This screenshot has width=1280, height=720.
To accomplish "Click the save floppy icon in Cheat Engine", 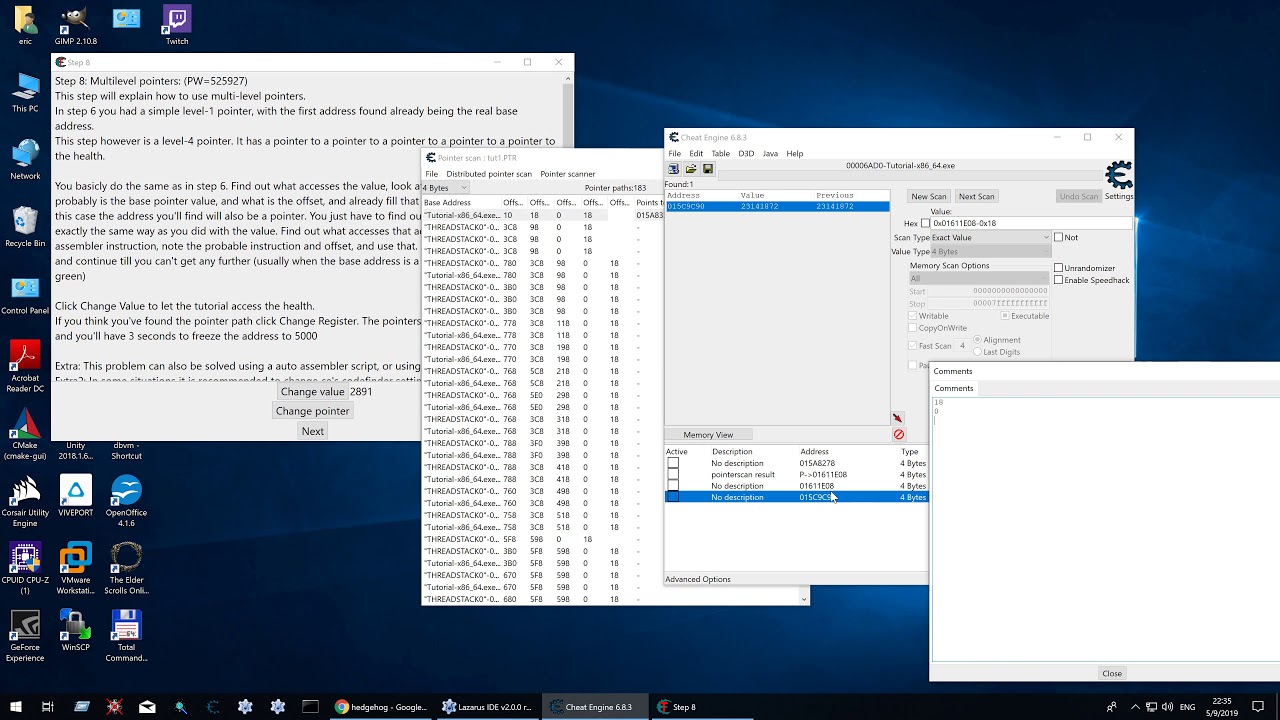I will (708, 169).
